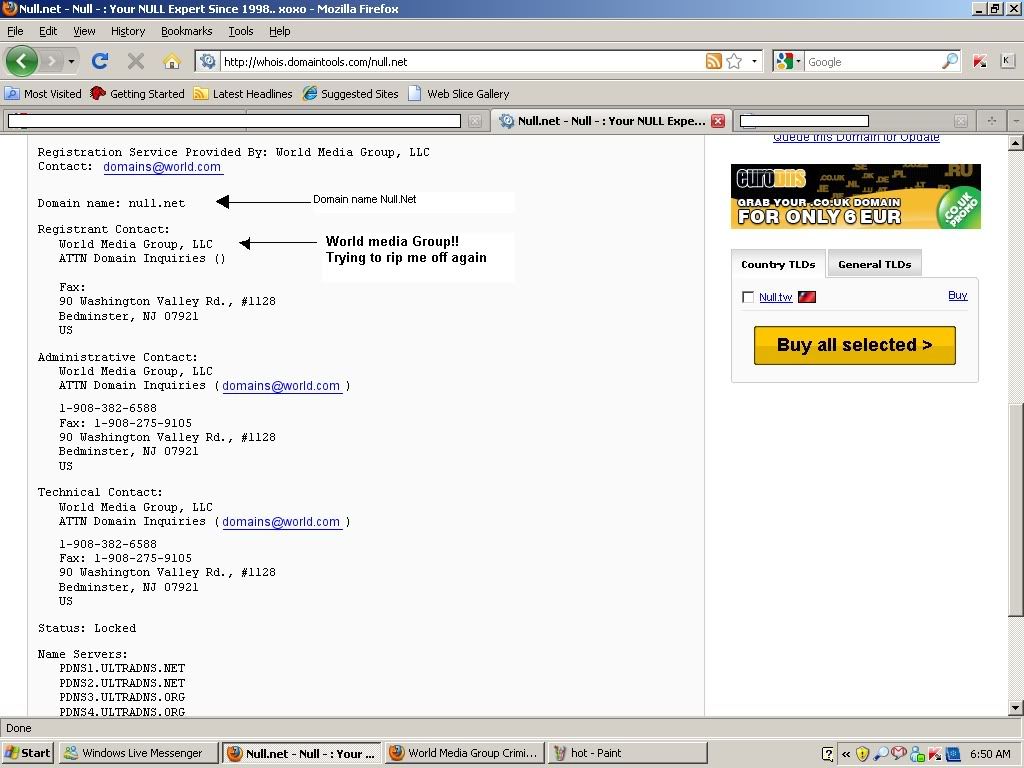
Task: Switch to hot - Paint taskbar window
Action: coord(627,753)
